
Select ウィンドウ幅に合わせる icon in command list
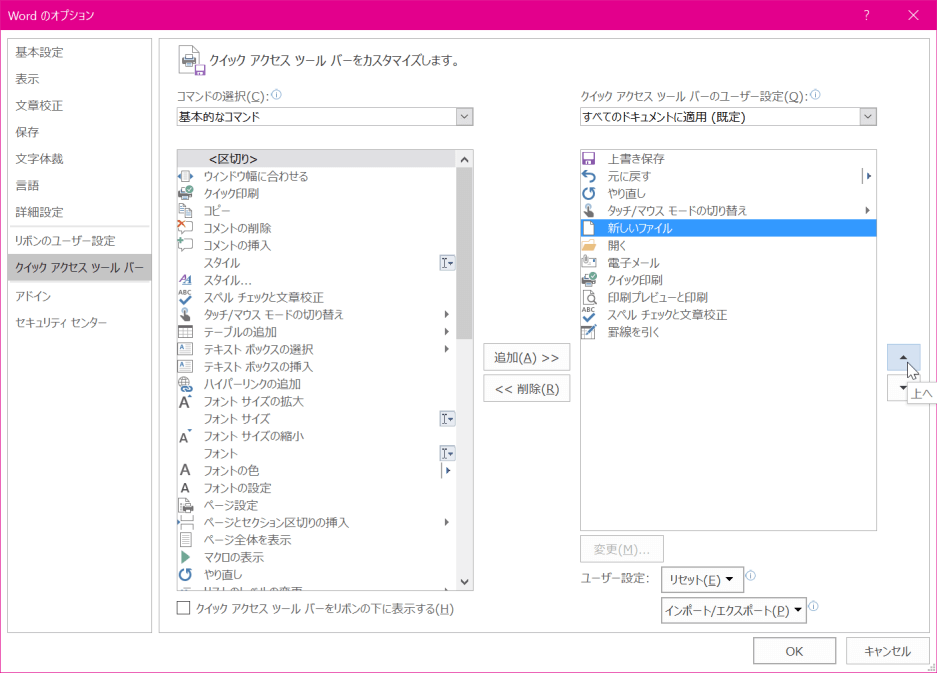pos(186,176)
